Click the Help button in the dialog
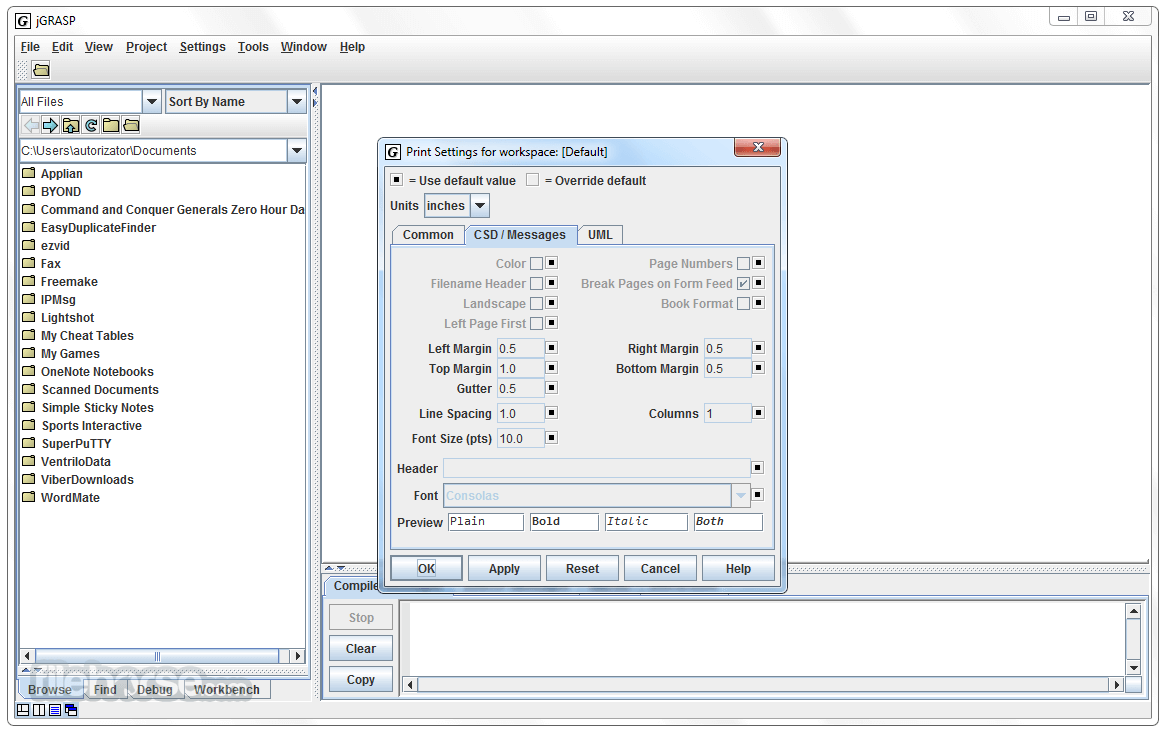 738,568
